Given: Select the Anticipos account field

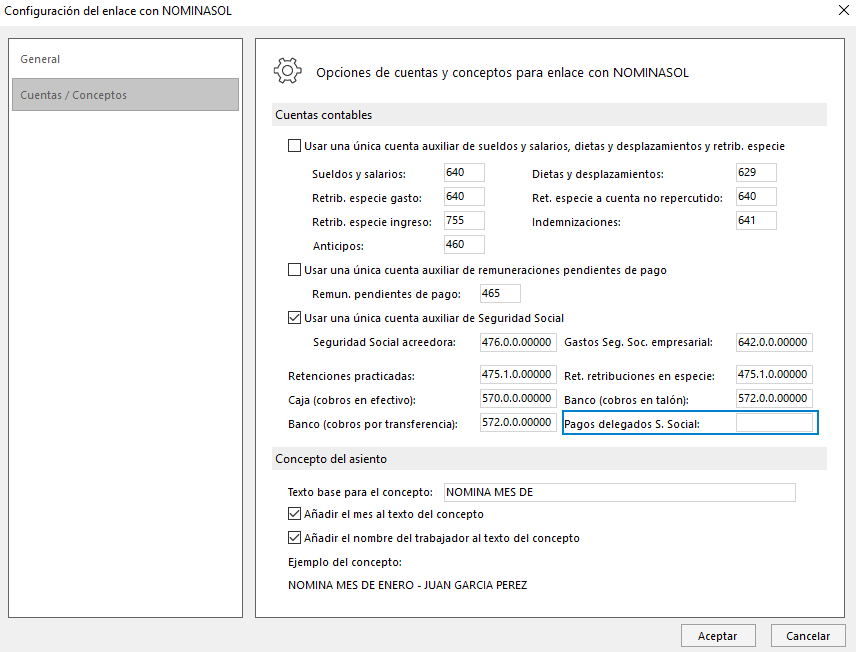Looking at the screenshot, I should tap(464, 245).
